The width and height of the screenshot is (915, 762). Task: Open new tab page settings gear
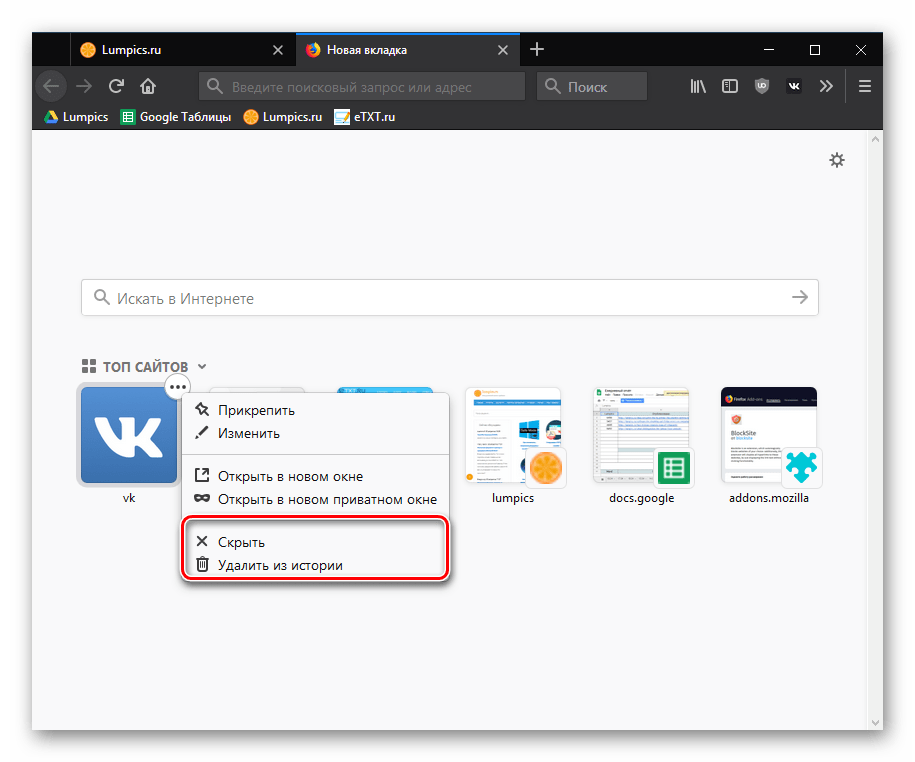(837, 160)
